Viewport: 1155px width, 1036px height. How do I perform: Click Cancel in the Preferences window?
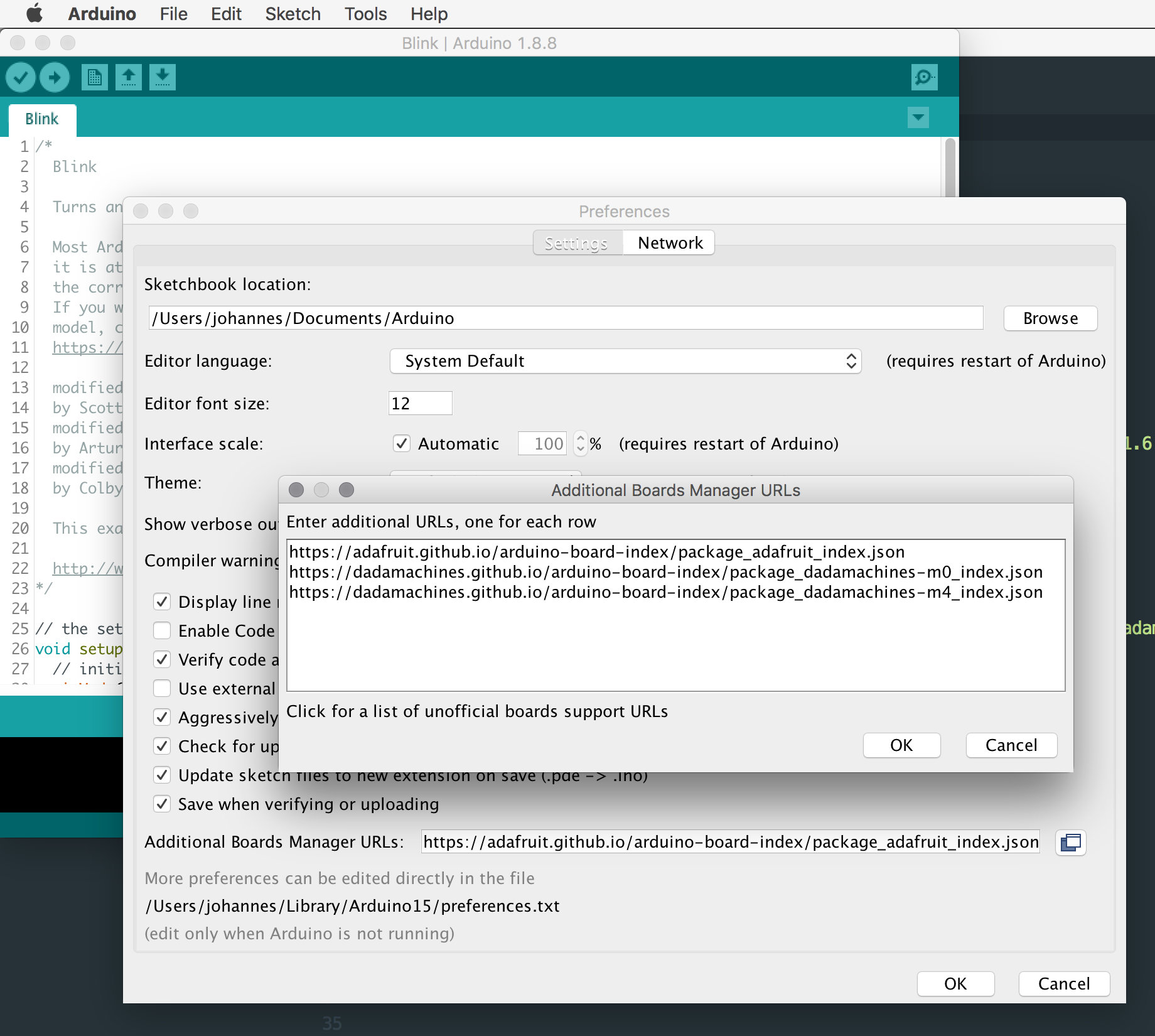(x=1064, y=983)
